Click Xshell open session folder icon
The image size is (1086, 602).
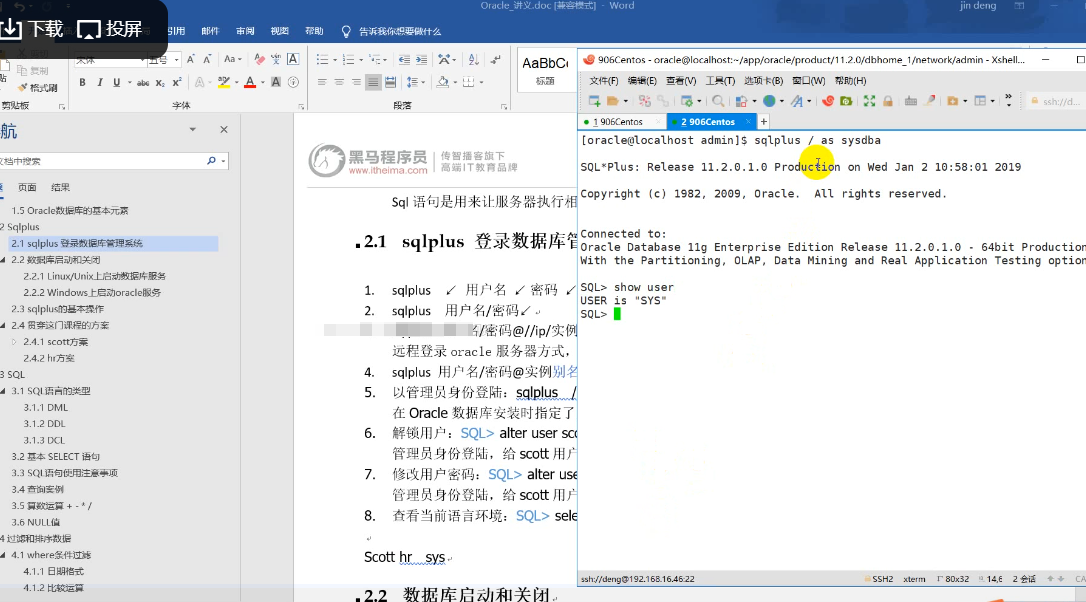pos(612,101)
